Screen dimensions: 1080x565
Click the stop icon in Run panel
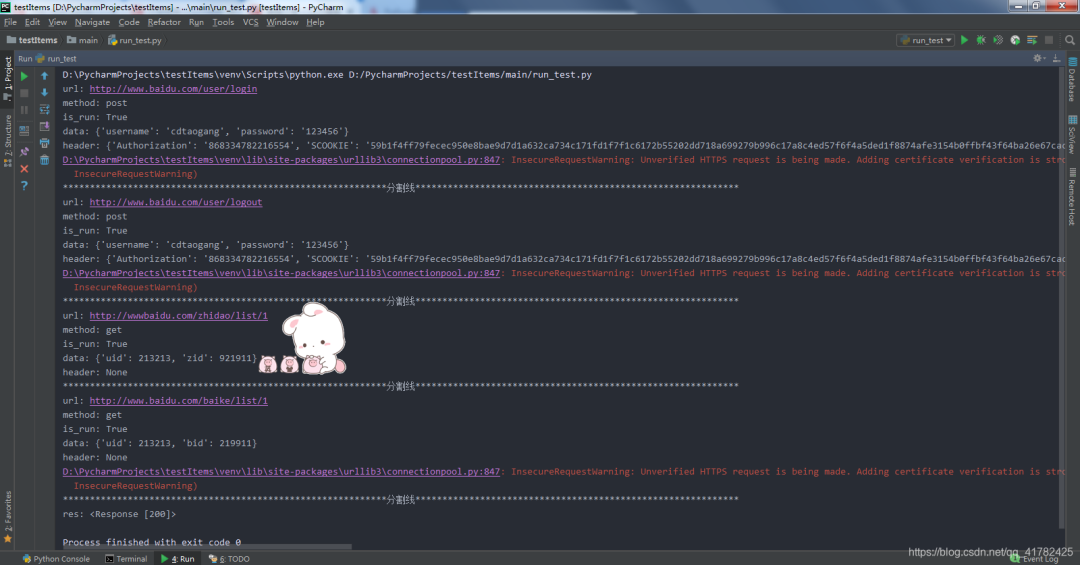[x=24, y=93]
